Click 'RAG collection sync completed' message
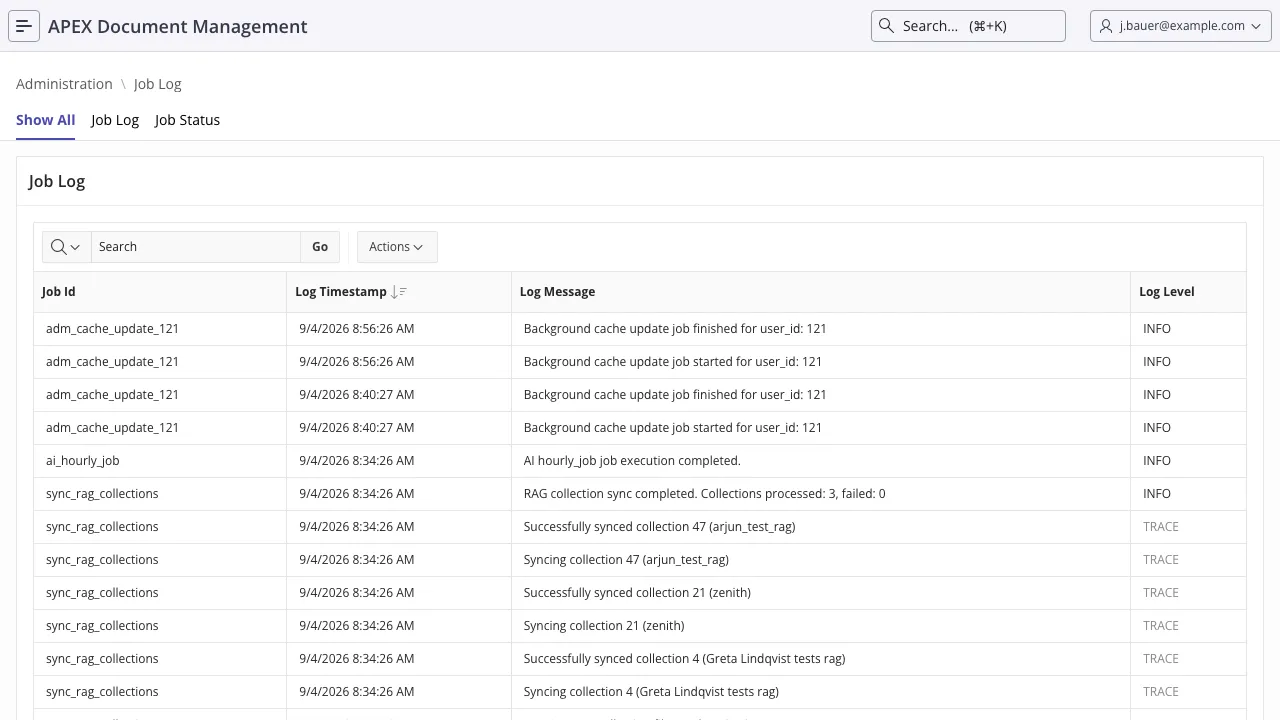Screen dimensions: 1280x720 tap(704, 494)
